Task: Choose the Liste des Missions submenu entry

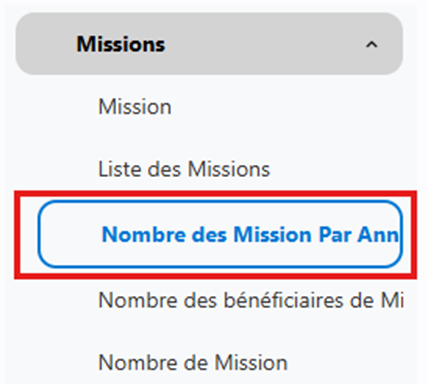Action: click(184, 169)
